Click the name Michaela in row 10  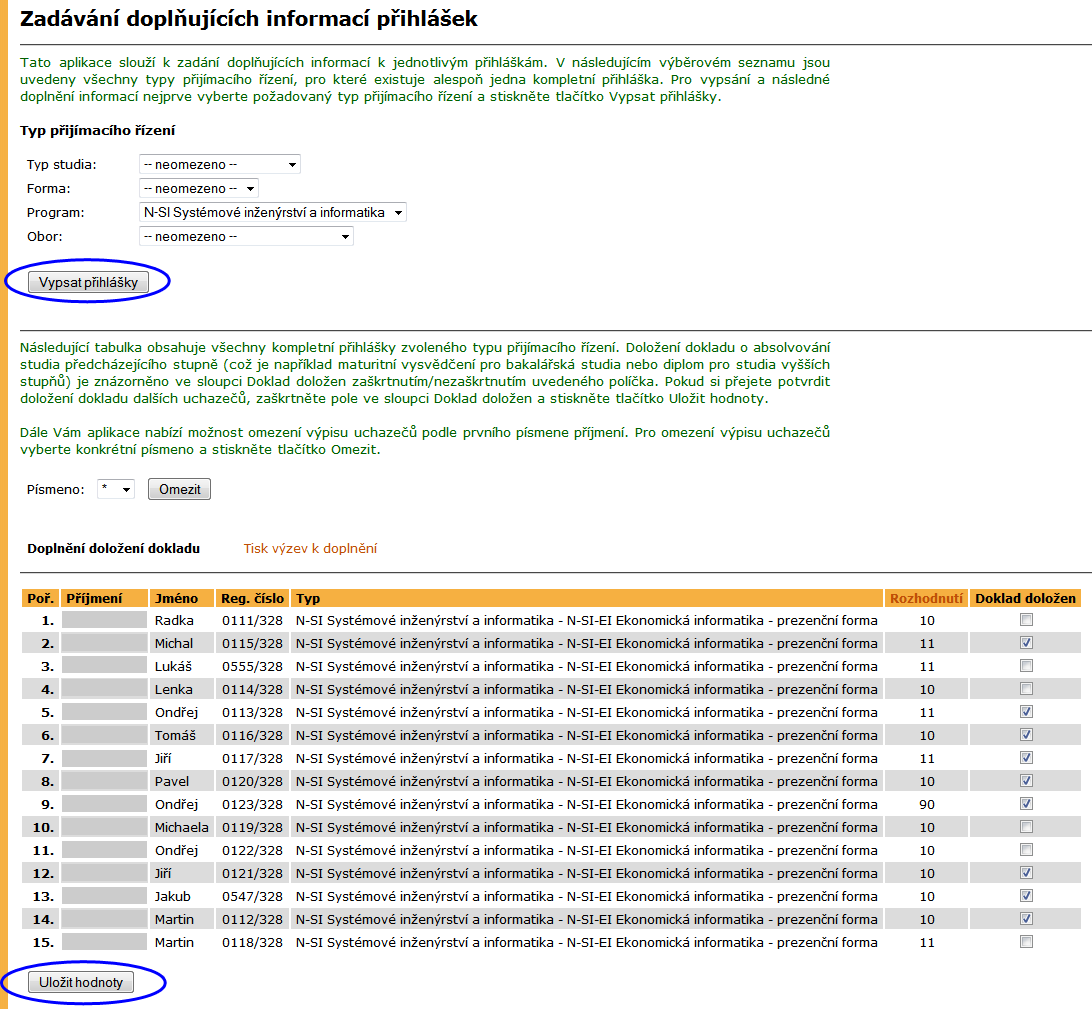tap(182, 827)
